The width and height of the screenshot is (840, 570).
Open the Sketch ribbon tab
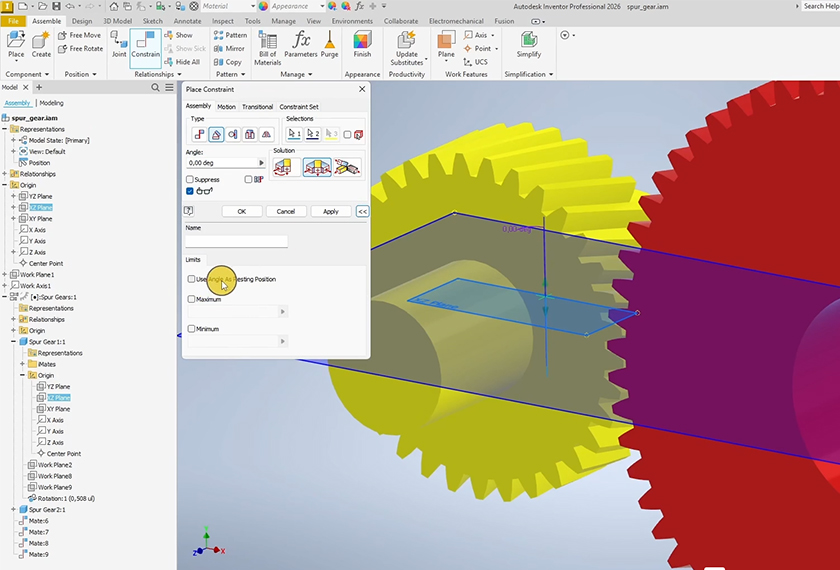[x=153, y=20]
